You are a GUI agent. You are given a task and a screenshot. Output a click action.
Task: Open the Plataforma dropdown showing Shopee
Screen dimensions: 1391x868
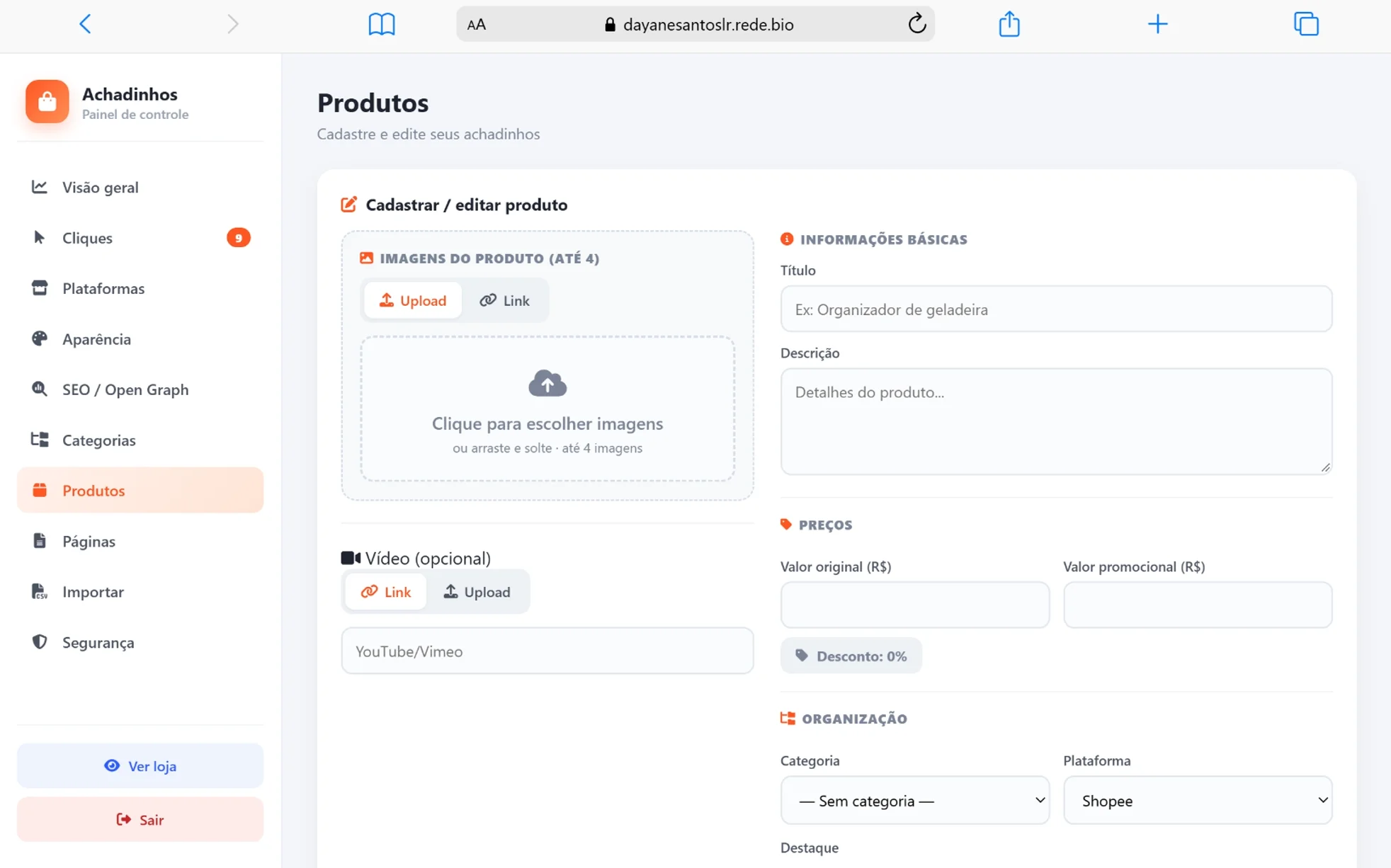point(1198,800)
